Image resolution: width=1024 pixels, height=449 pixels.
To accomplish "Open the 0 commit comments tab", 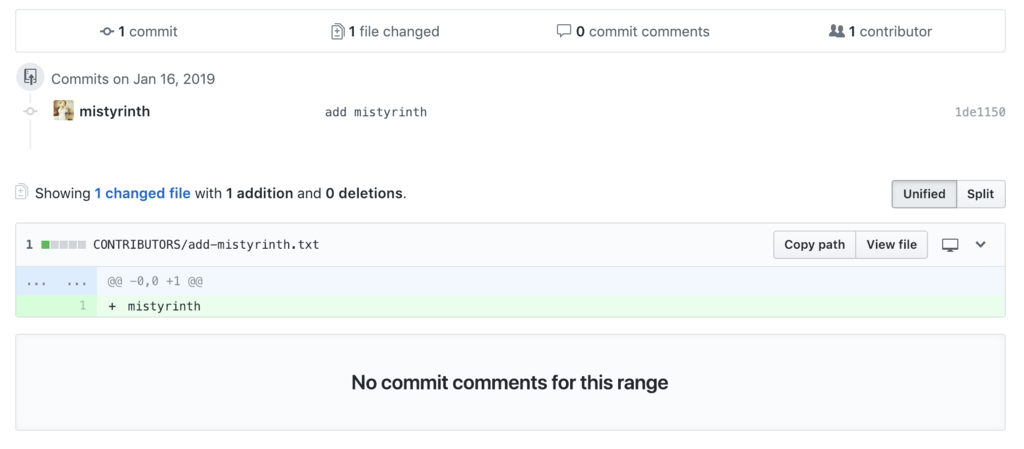I will click(x=634, y=32).
